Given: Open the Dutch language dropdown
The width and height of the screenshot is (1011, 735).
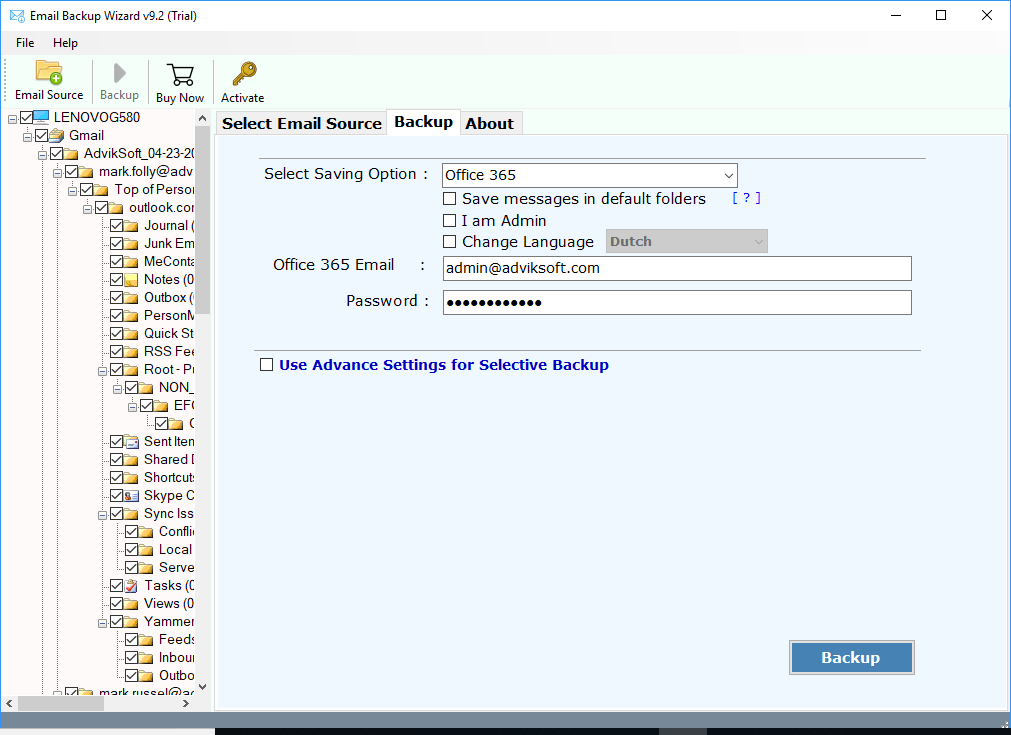Looking at the screenshot, I should (687, 241).
